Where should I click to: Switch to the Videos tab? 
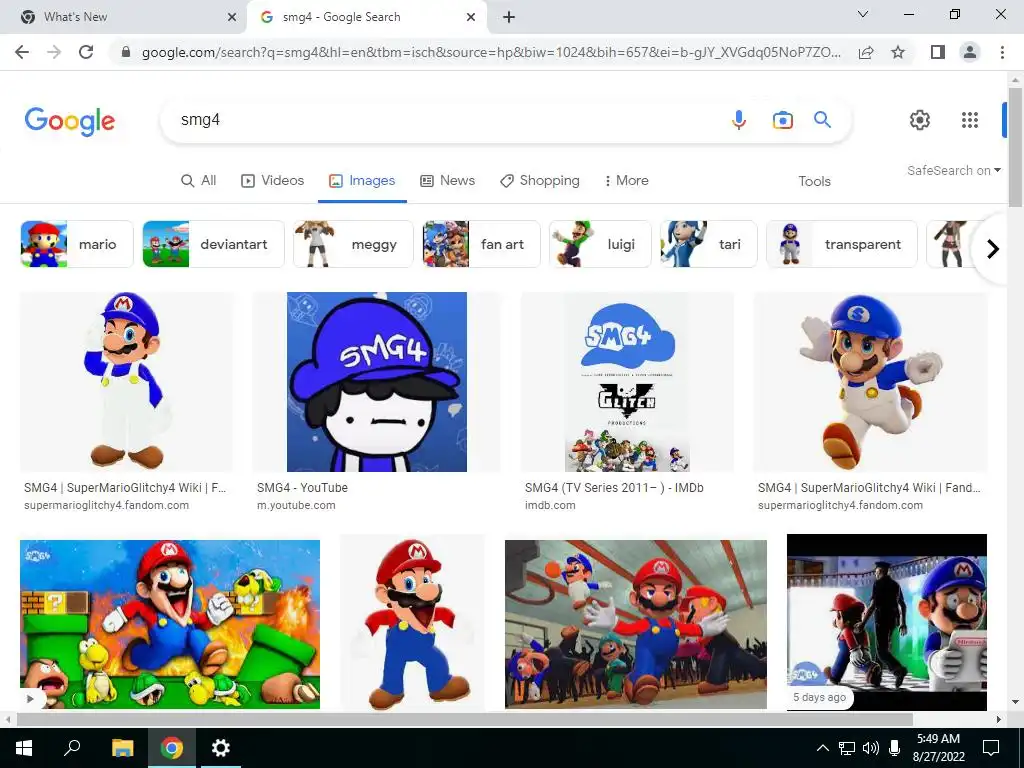tap(272, 180)
